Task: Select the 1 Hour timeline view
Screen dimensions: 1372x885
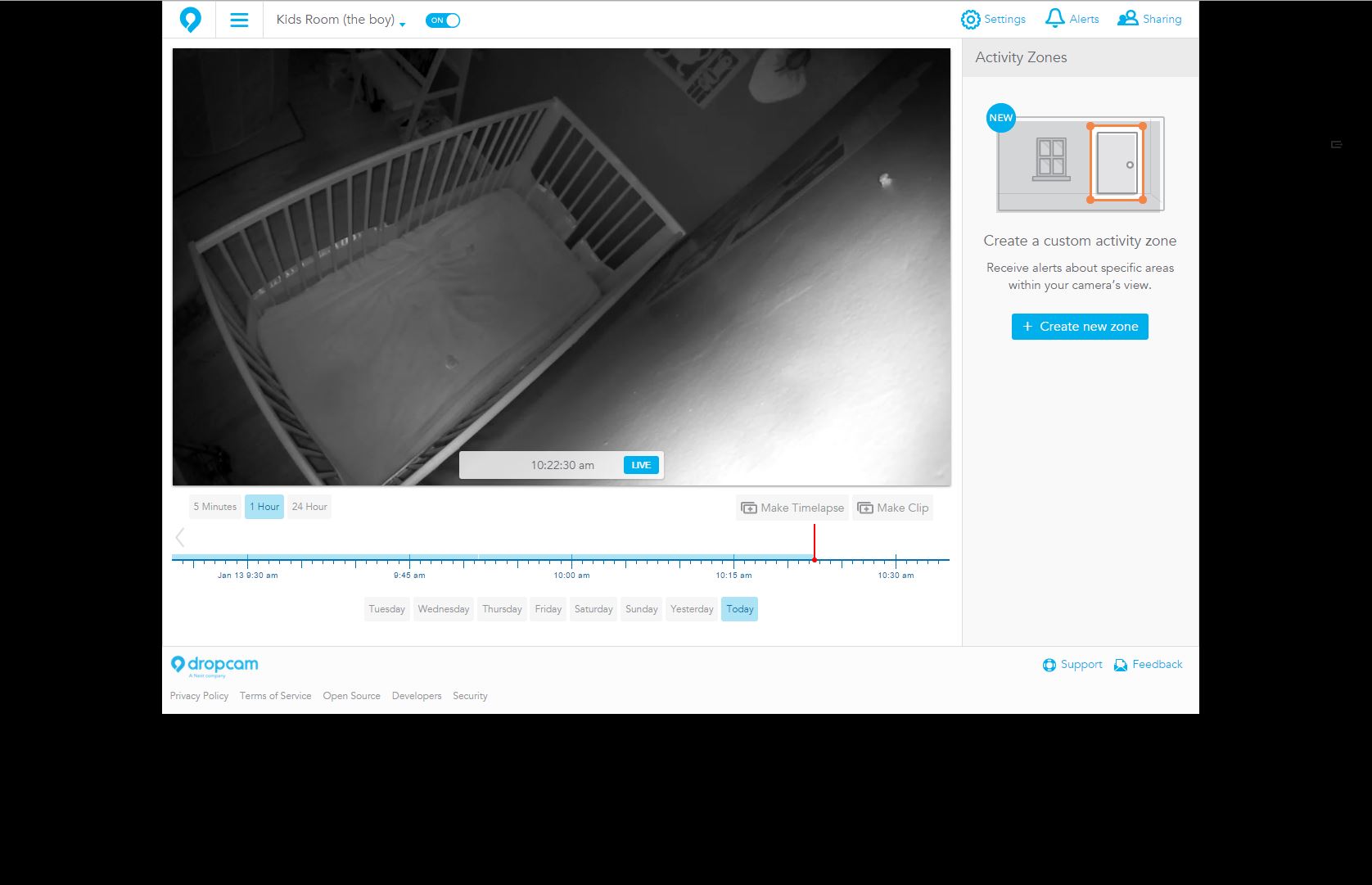Action: 264,507
